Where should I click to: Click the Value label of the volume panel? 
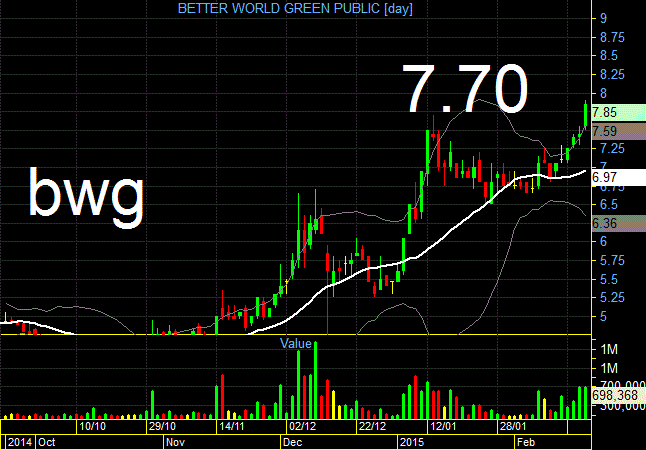296,343
